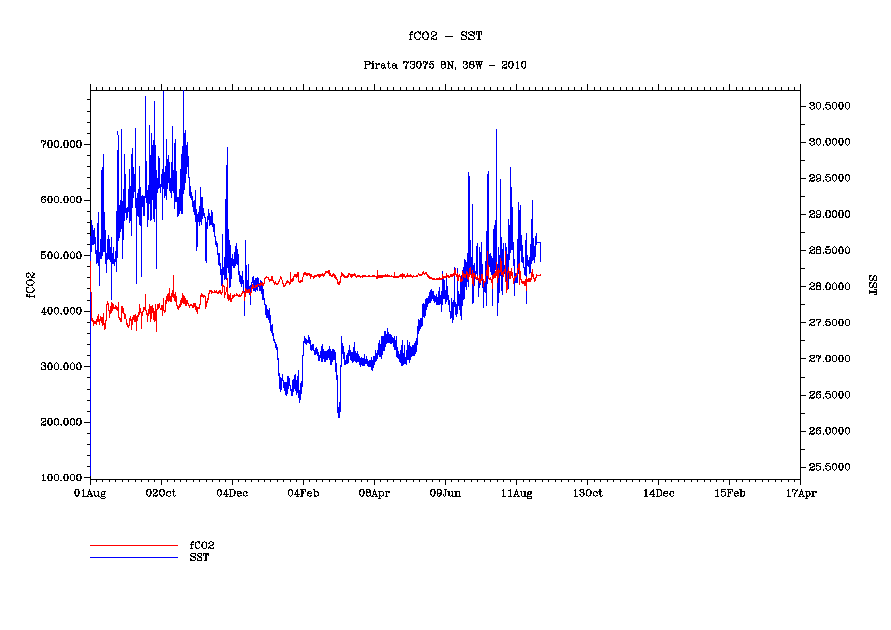This screenshot has width=891, height=630.
Task: Select the '25.5000' right axis value
Action: [x=829, y=467]
